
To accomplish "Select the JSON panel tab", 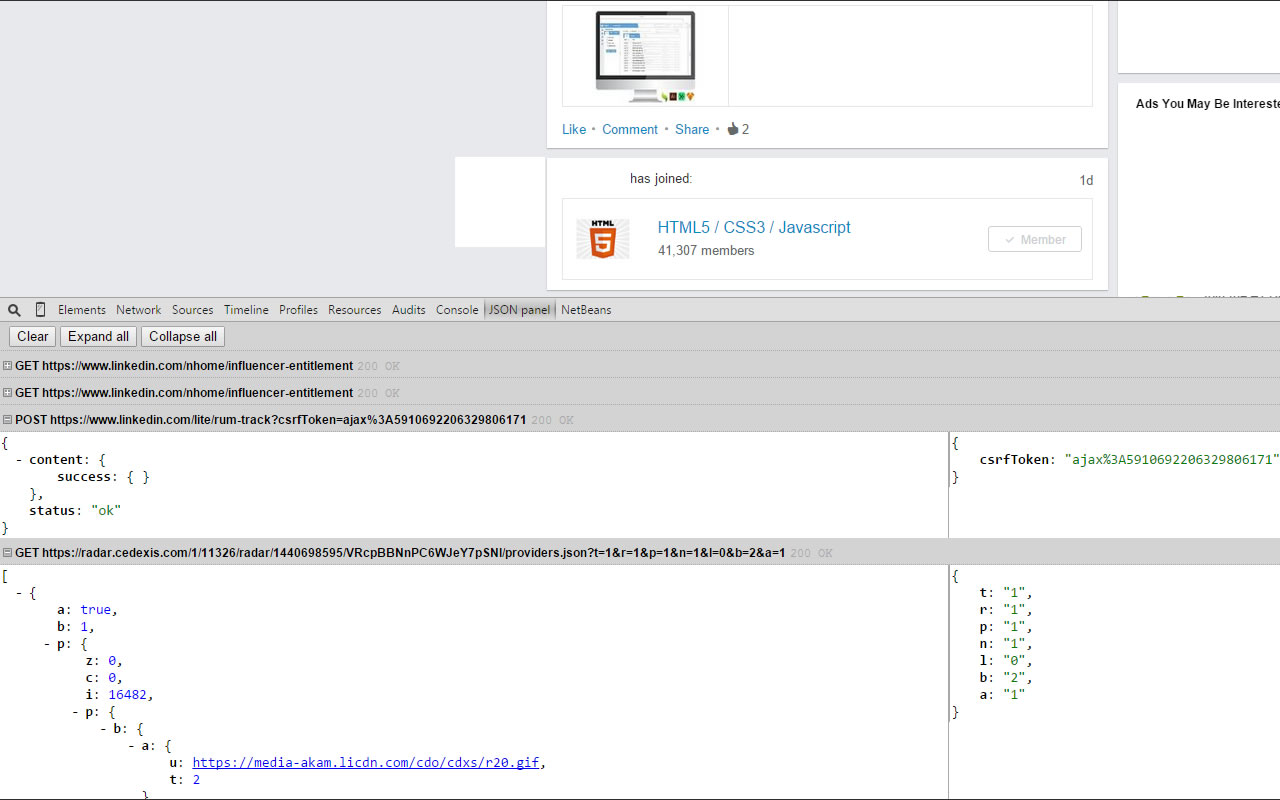I will (x=519, y=310).
